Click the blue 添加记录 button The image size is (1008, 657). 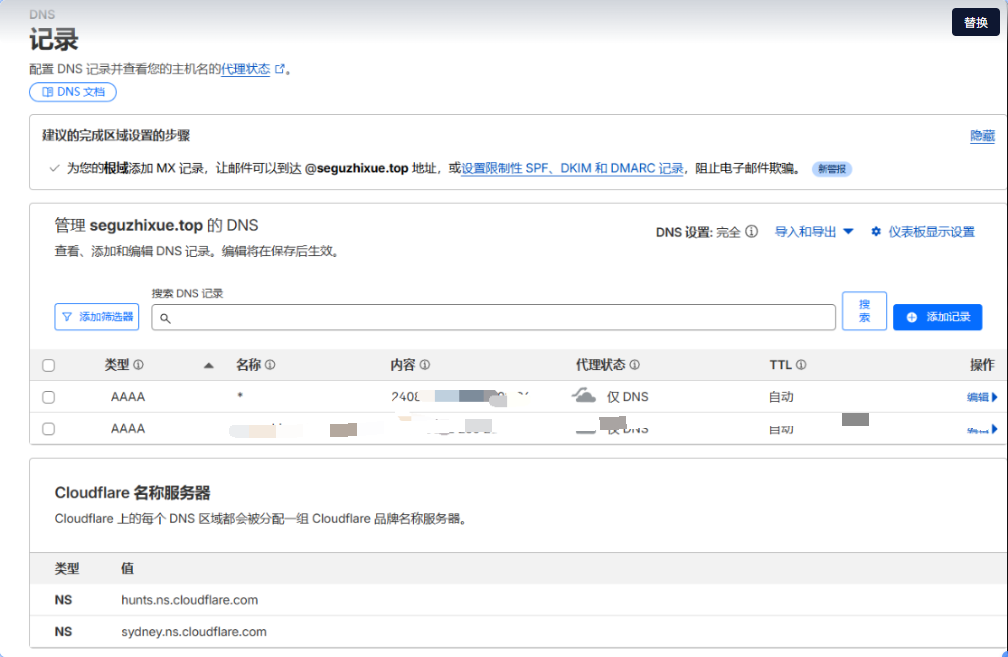click(x=937, y=317)
